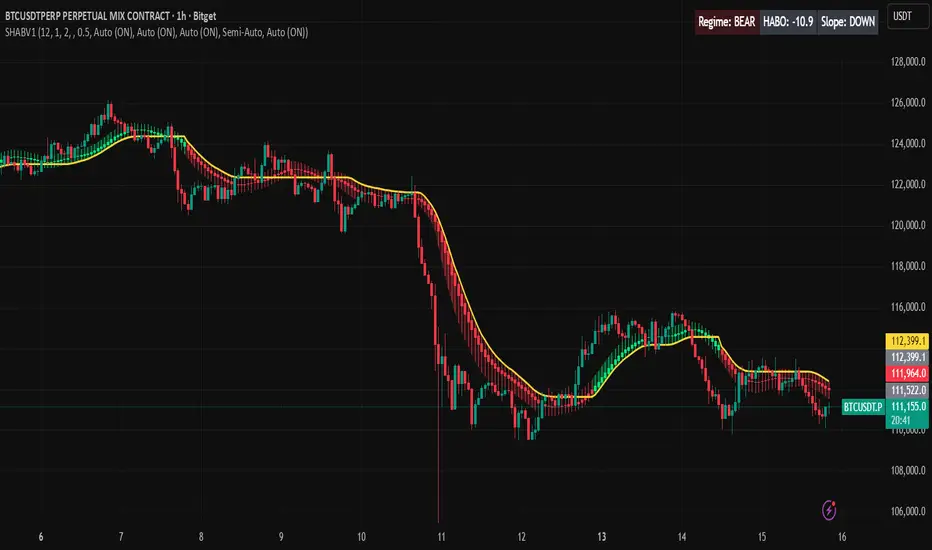Click date 11 on the time axis
This screenshot has height=550, width=932.
[441, 537]
